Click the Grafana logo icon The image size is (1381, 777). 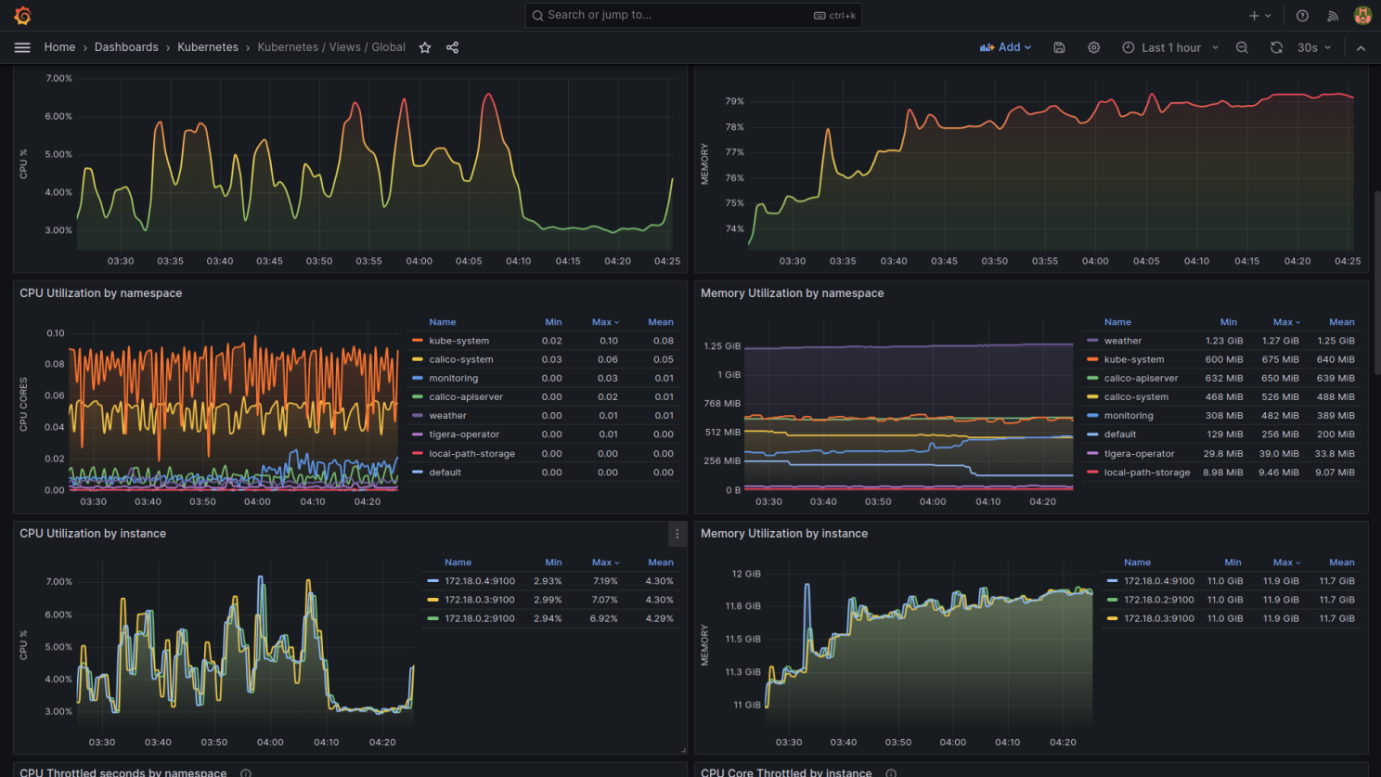[22, 15]
